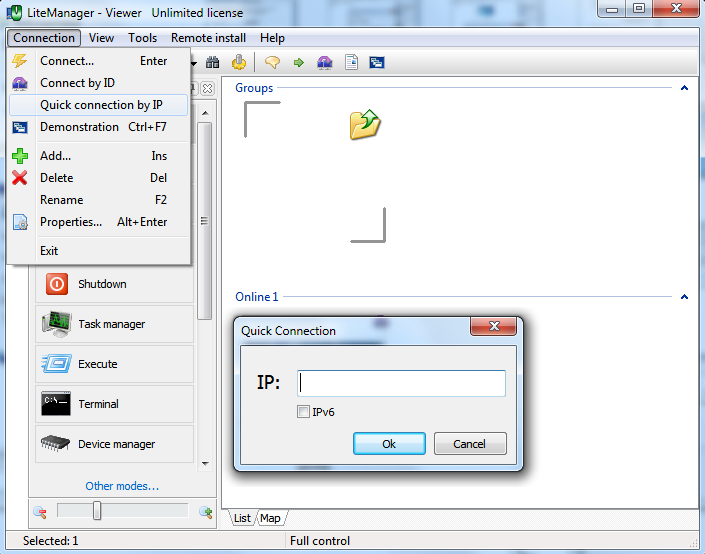Switch to the List tab
The image size is (705, 554).
pyautogui.click(x=242, y=518)
